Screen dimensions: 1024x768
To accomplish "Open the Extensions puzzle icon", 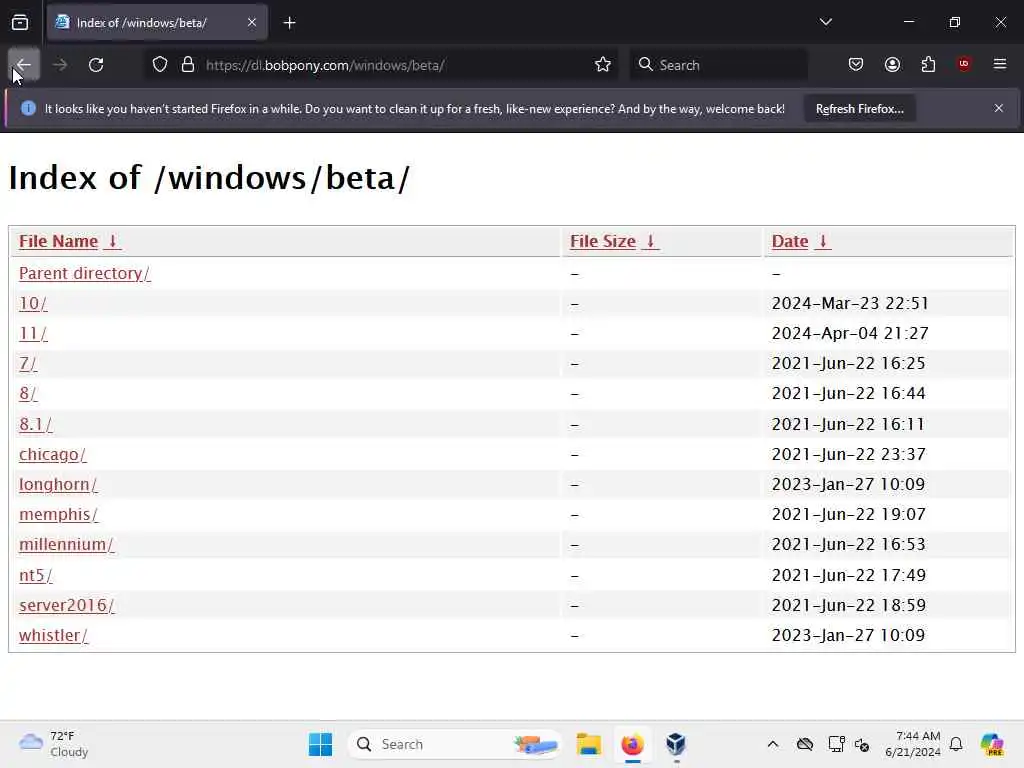I will tap(928, 65).
